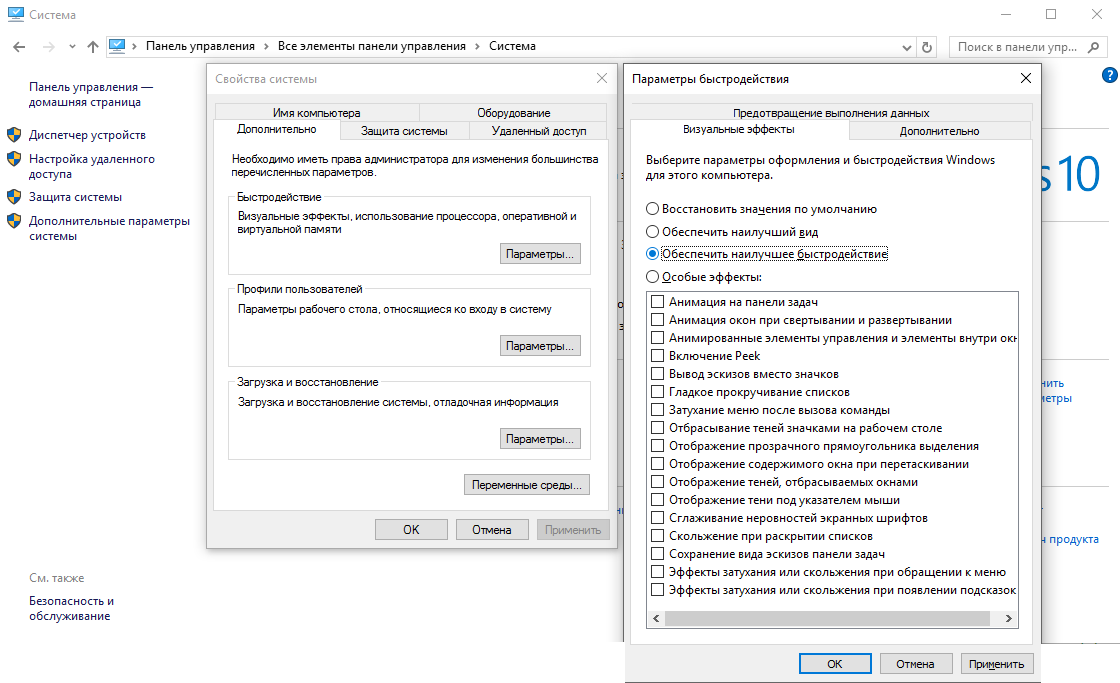The image size is (1120, 683).
Task: Enable Отображение тени под указателем мыши
Action: tap(658, 499)
